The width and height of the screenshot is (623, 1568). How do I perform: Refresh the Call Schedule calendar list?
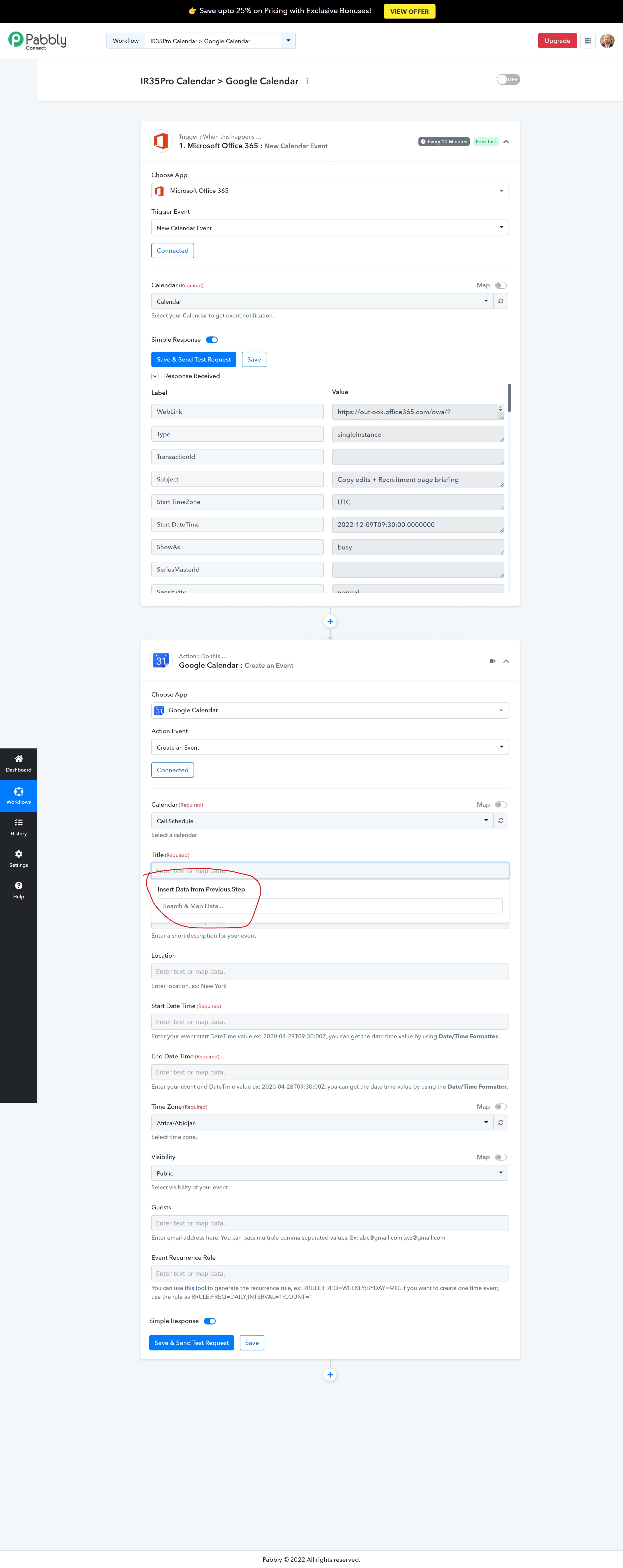501,820
